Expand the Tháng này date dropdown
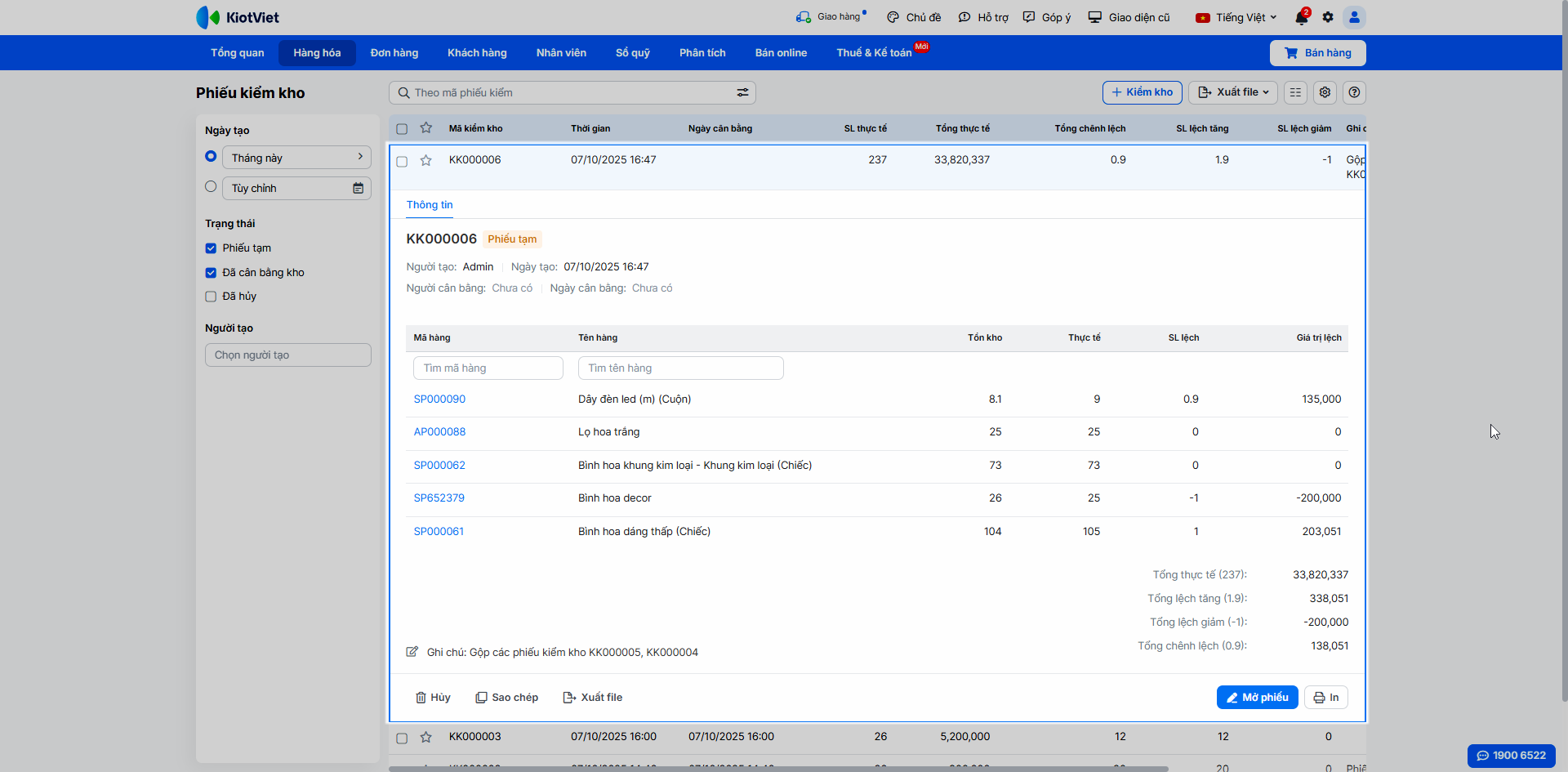This screenshot has width=1568, height=772. pyautogui.click(x=296, y=158)
